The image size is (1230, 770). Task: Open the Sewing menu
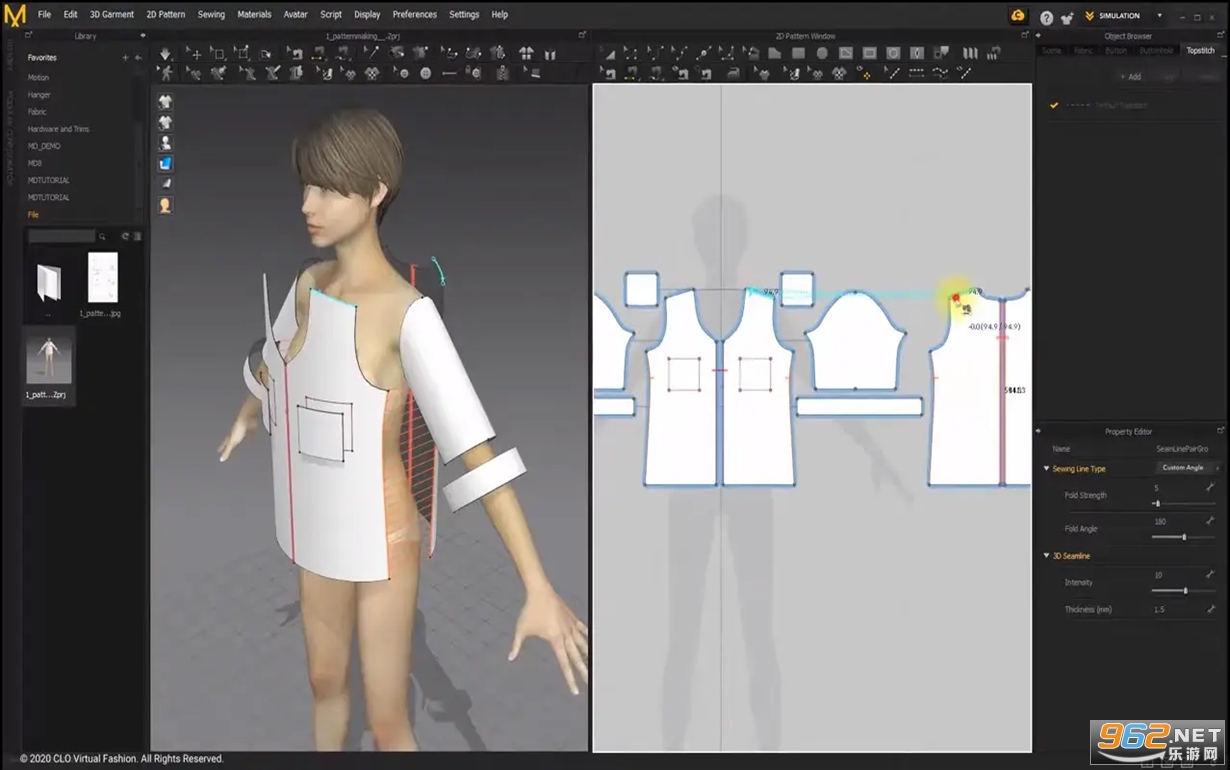(211, 14)
